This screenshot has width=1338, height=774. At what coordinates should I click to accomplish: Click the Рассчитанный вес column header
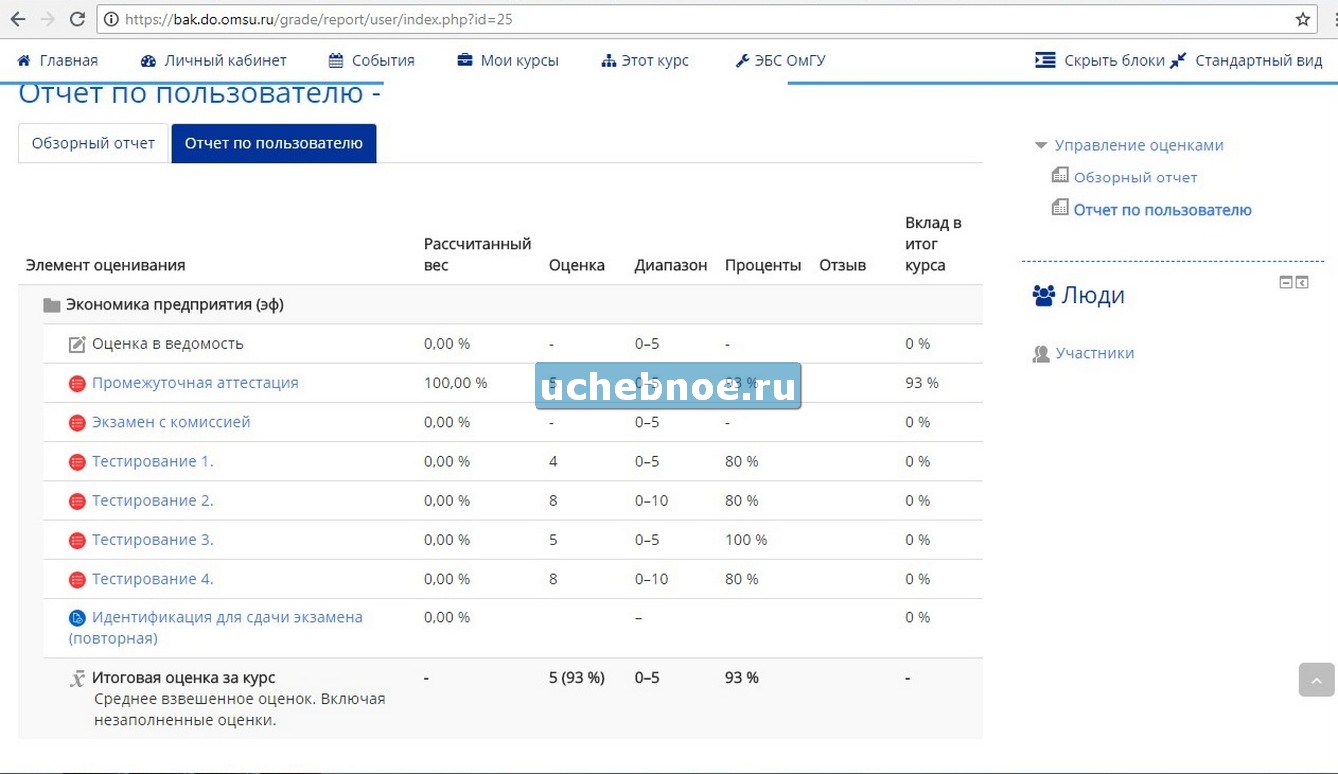tap(477, 254)
